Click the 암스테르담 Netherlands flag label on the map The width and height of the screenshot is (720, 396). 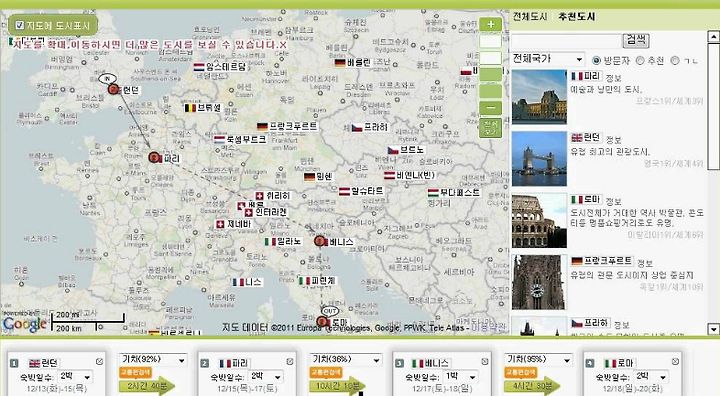220,67
